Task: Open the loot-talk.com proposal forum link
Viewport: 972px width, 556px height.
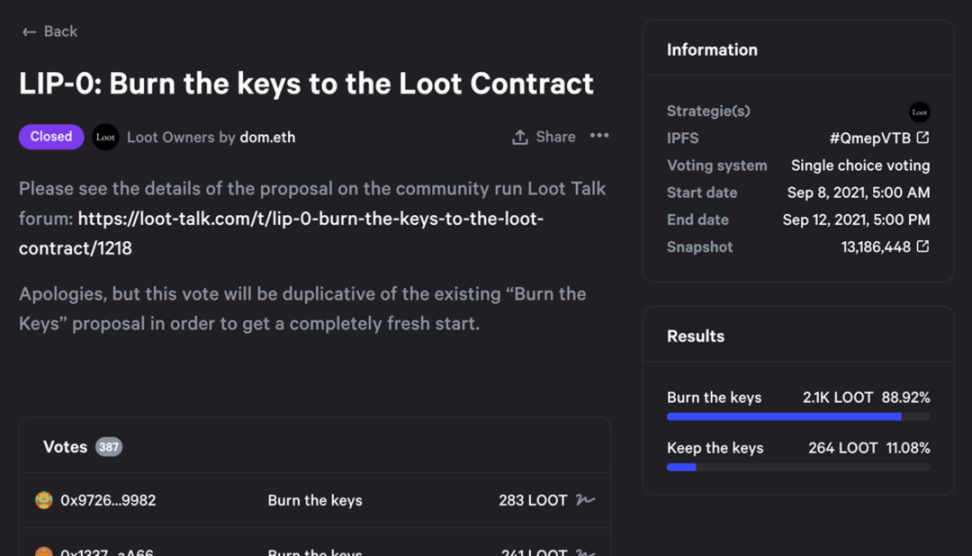Action: (281, 233)
